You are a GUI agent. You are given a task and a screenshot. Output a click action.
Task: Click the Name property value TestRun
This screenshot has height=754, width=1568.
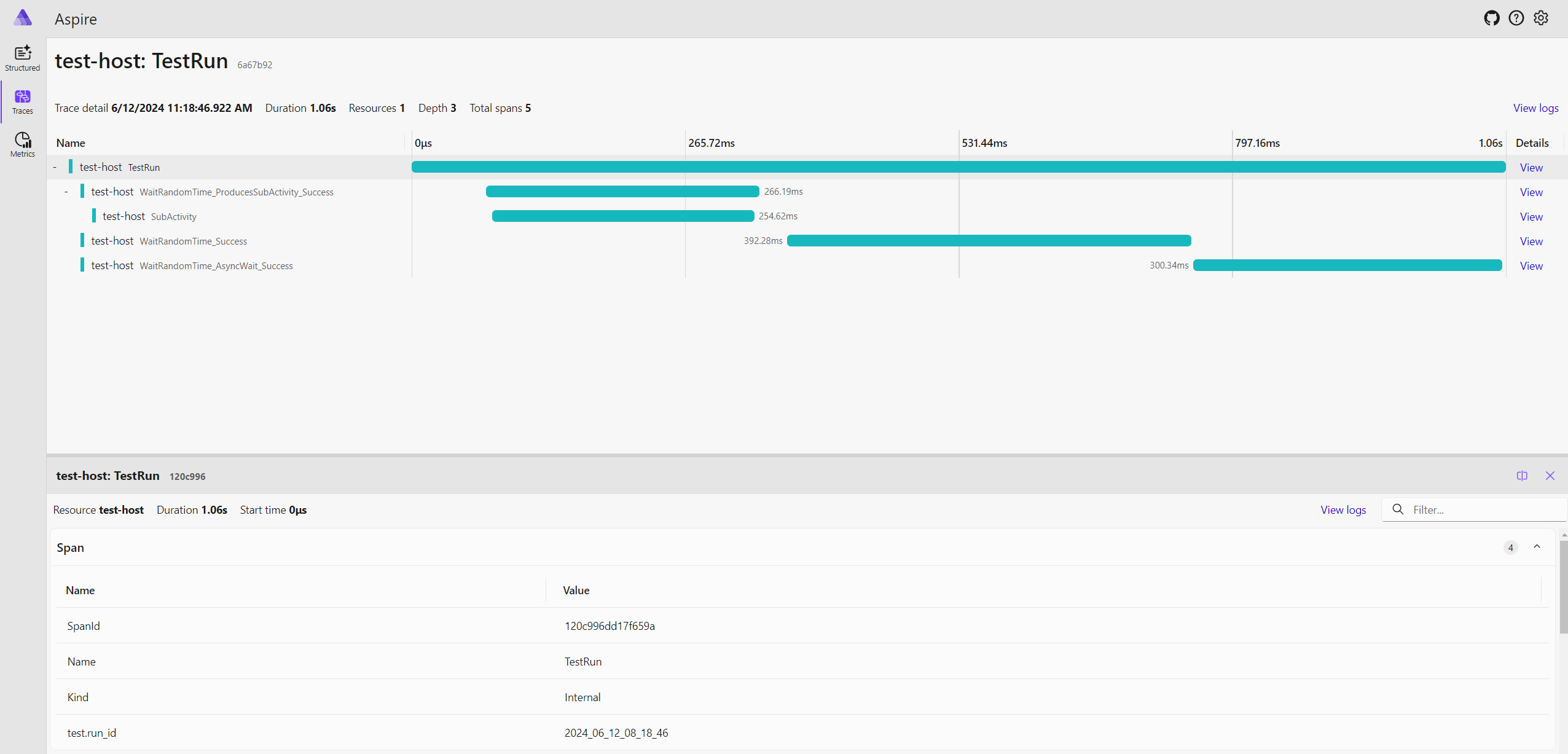click(583, 662)
